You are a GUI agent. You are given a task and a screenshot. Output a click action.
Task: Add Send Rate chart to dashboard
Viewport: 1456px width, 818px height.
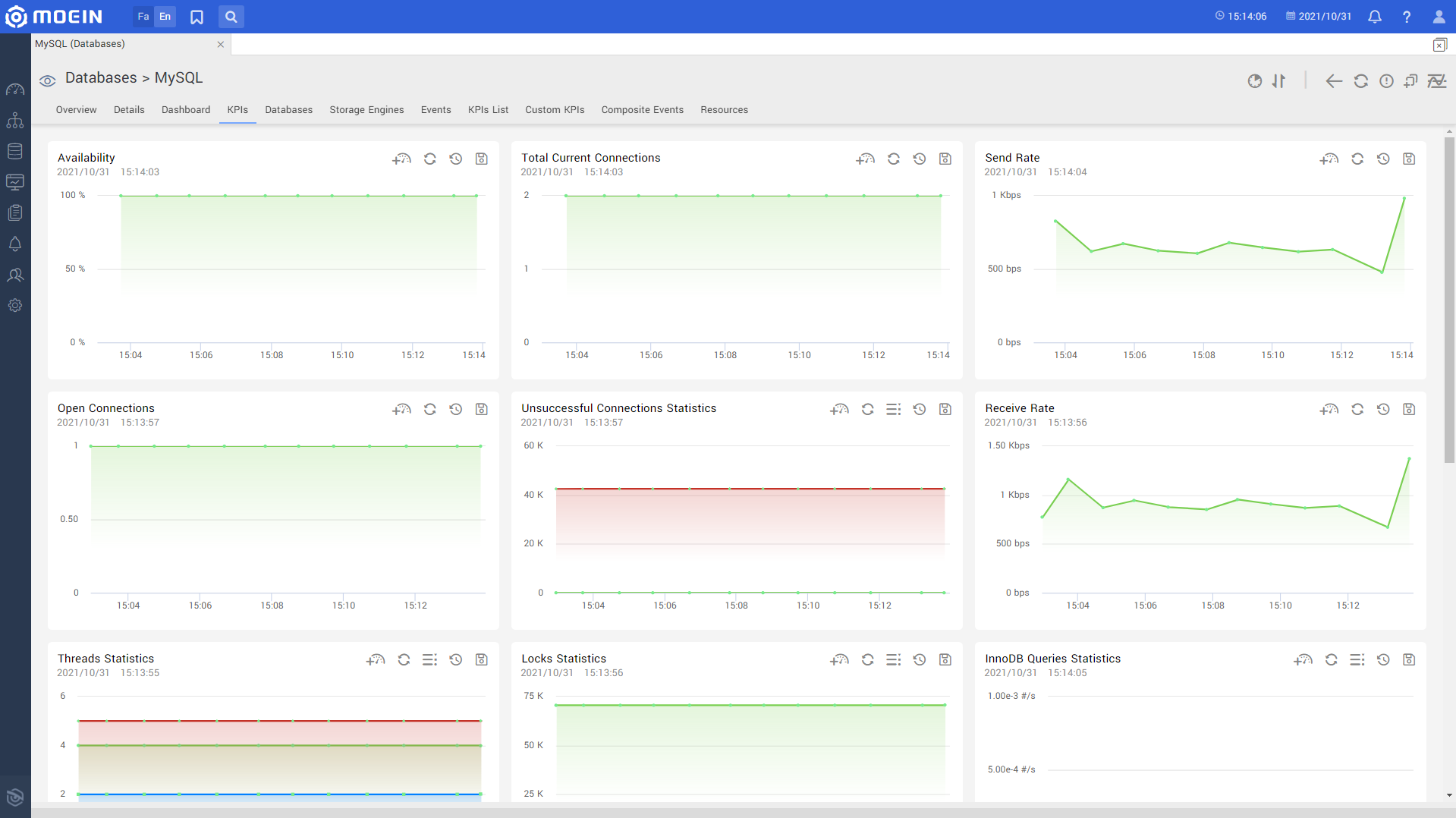point(1329,159)
